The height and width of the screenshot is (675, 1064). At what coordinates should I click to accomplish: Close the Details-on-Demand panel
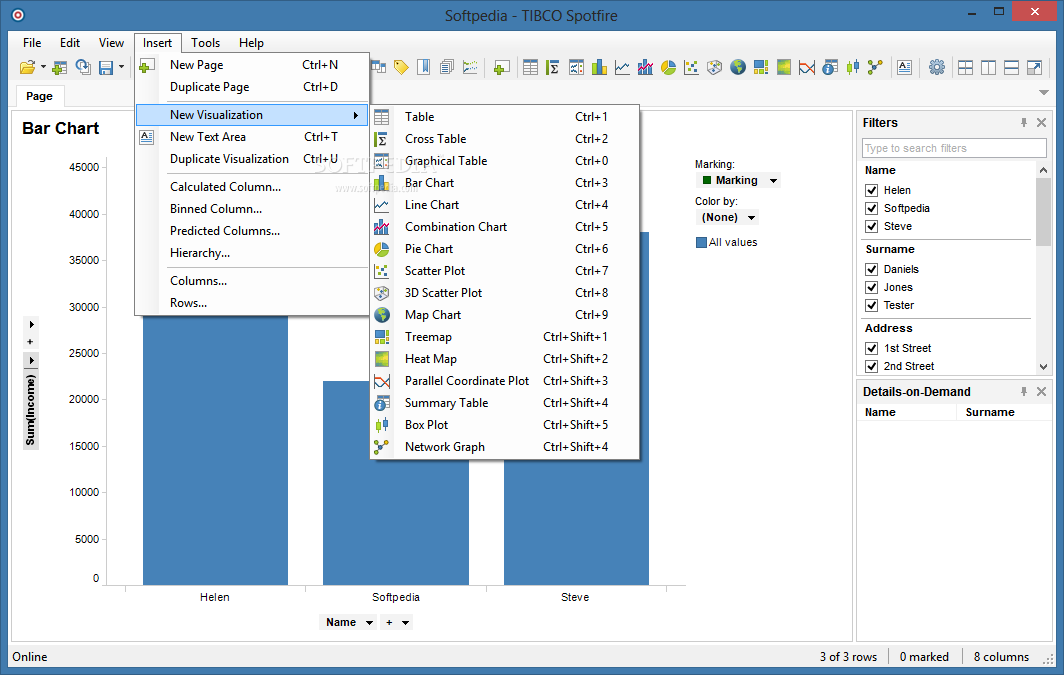[1042, 391]
